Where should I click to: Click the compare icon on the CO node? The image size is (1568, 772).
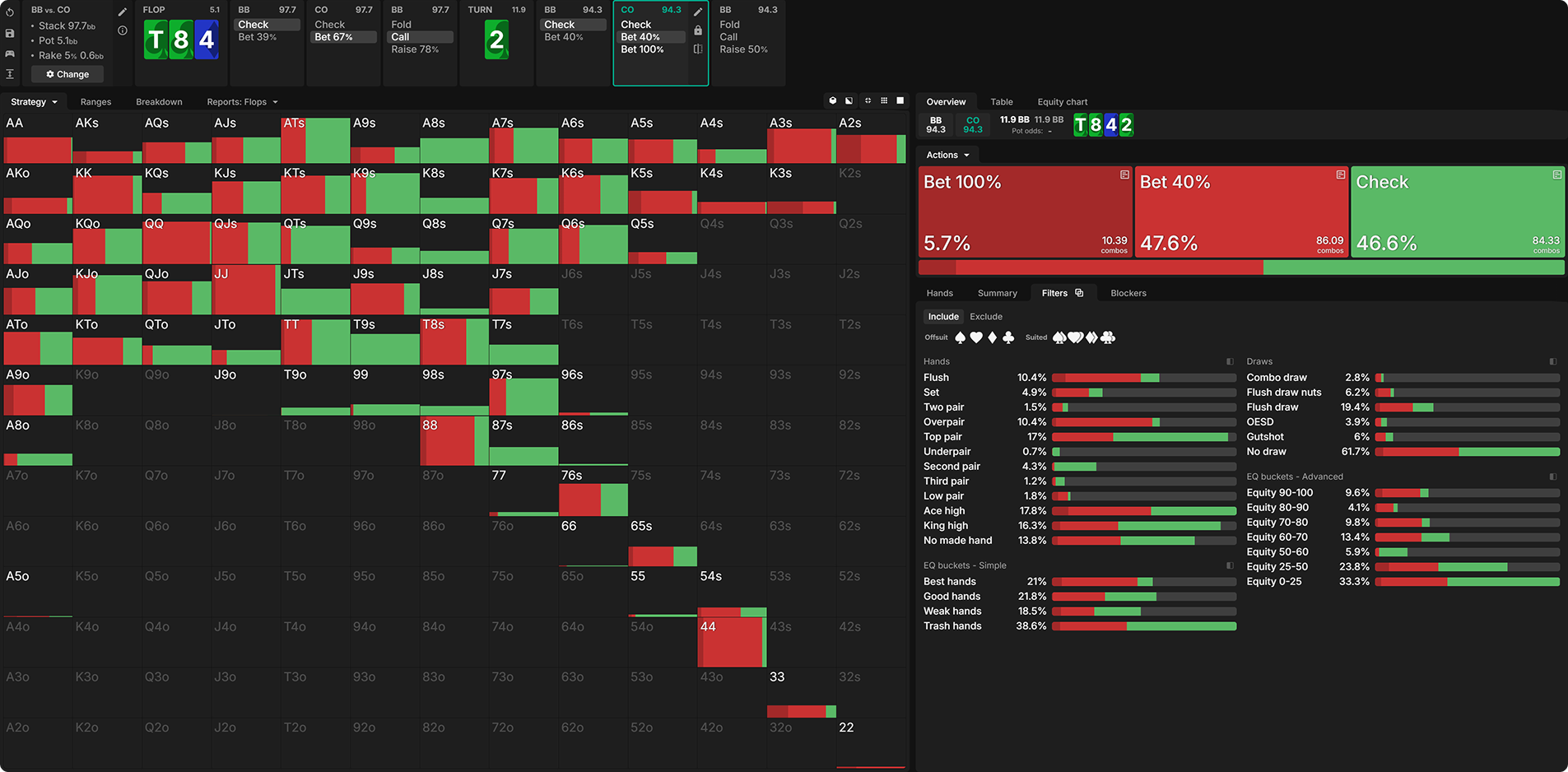[x=698, y=49]
